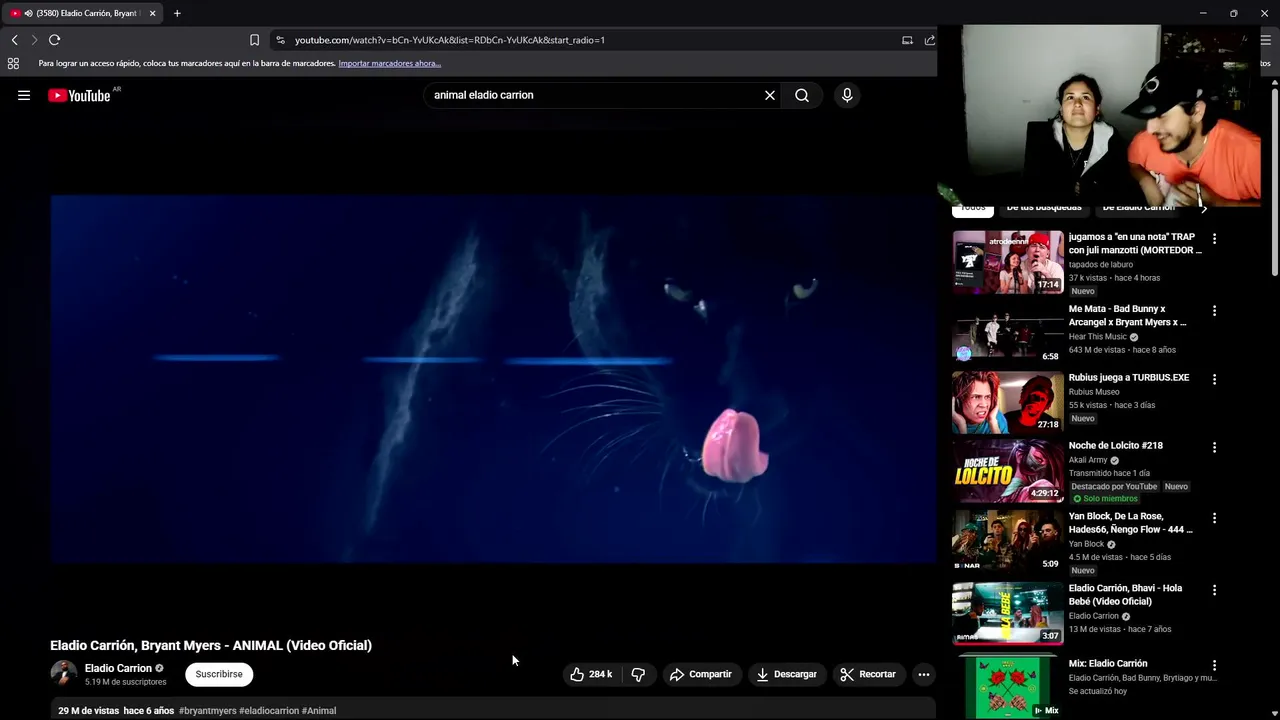1280x720 pixels.
Task: Clear the search box text
Action: pos(770,95)
